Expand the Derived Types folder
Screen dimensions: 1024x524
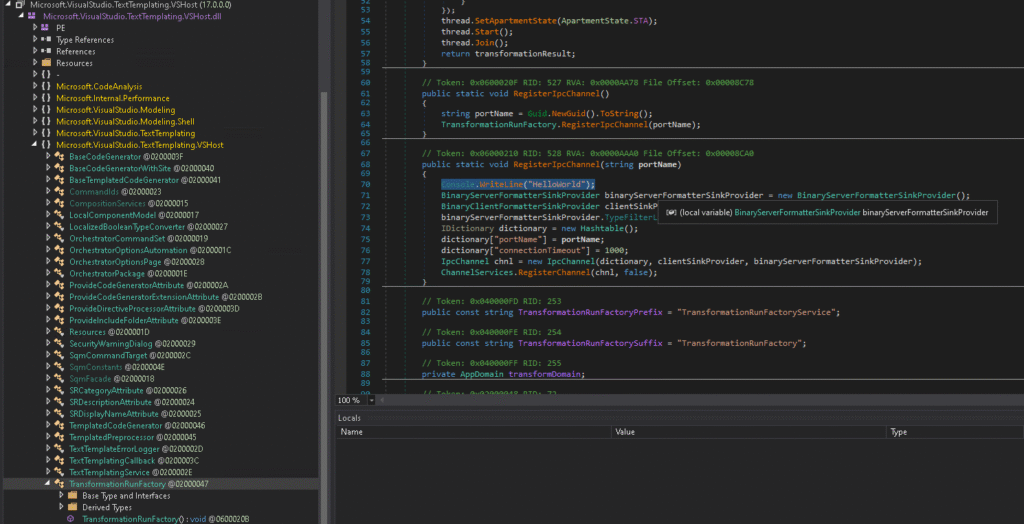(61, 507)
